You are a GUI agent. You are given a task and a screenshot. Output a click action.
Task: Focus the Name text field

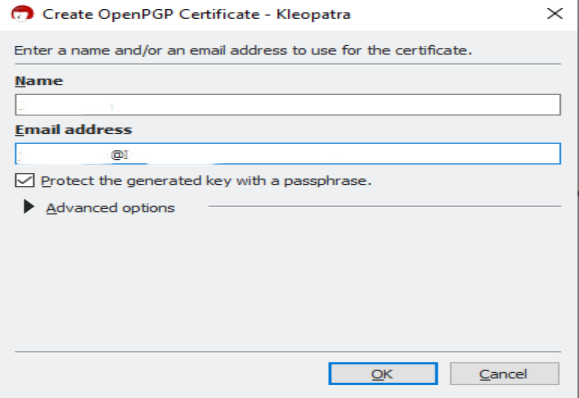pos(288,105)
